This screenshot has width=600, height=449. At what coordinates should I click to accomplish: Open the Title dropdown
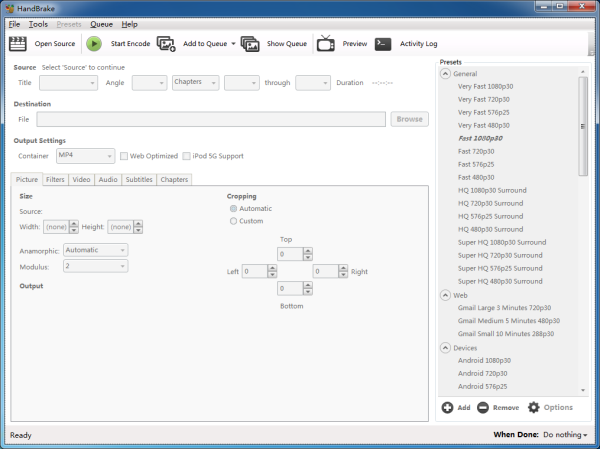pos(68,83)
